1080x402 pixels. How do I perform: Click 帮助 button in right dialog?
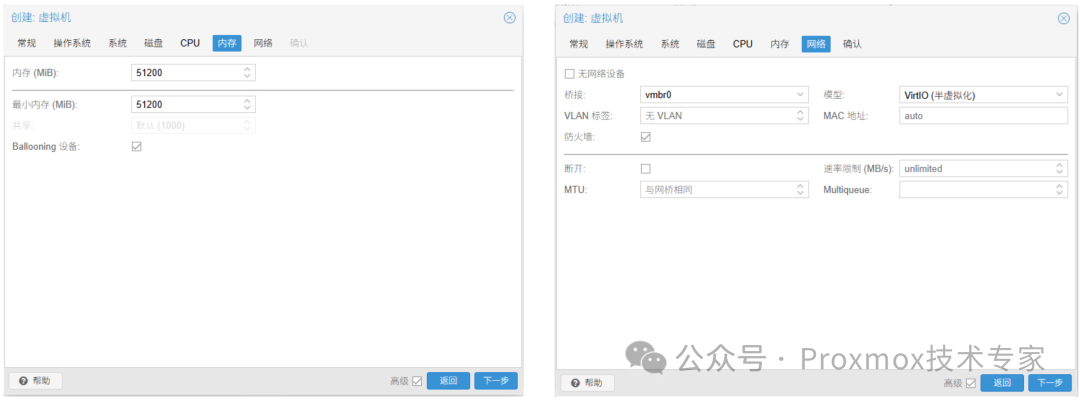click(x=588, y=383)
